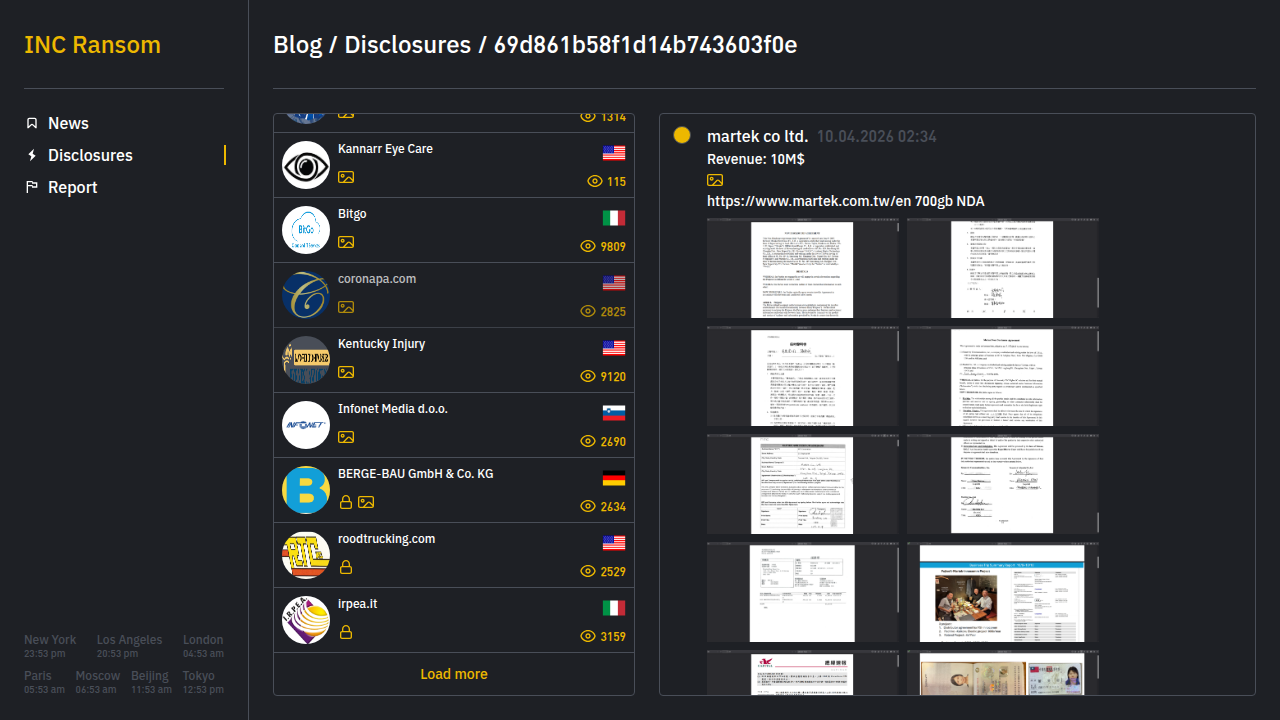Click the News bookmark icon in sidebar
1280x720 pixels.
tap(32, 123)
